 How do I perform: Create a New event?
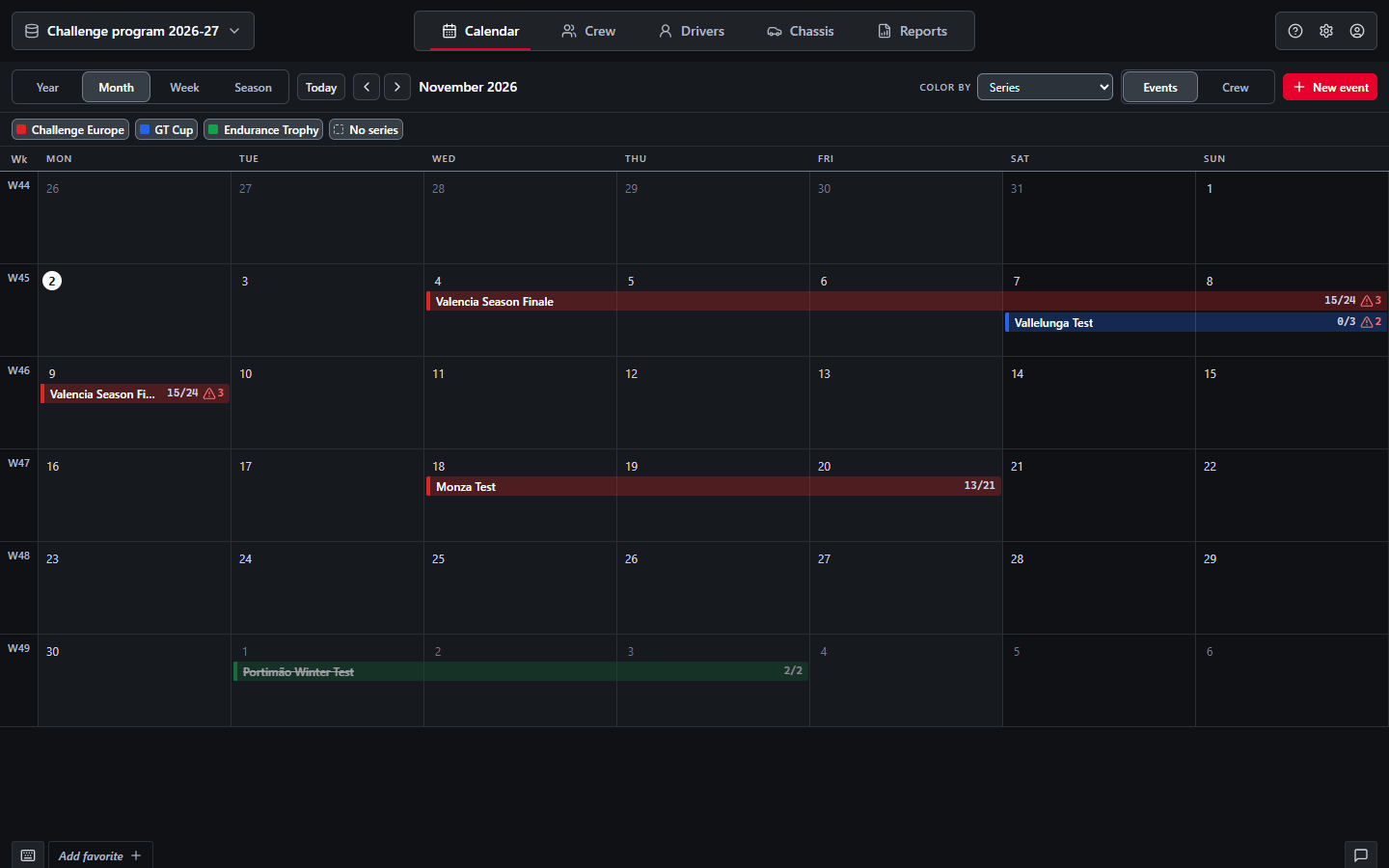[1330, 87]
